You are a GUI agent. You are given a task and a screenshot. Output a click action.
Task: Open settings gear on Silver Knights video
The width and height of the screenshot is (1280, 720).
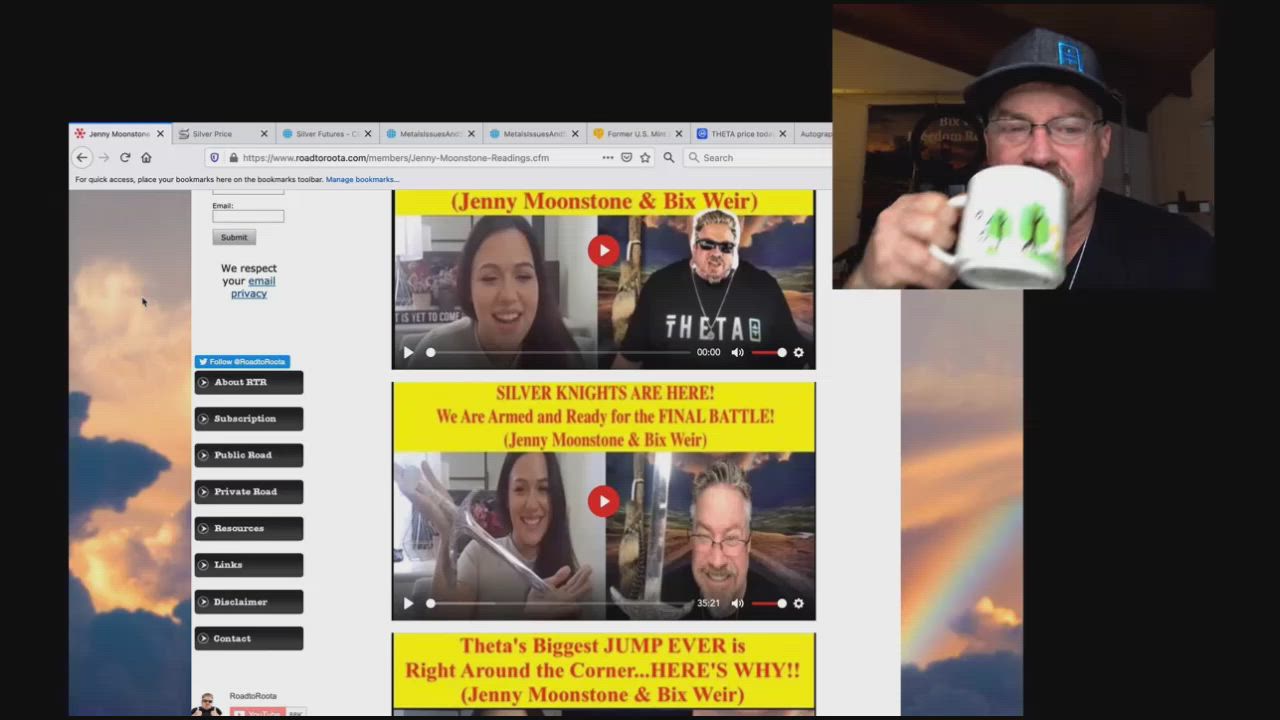point(798,603)
